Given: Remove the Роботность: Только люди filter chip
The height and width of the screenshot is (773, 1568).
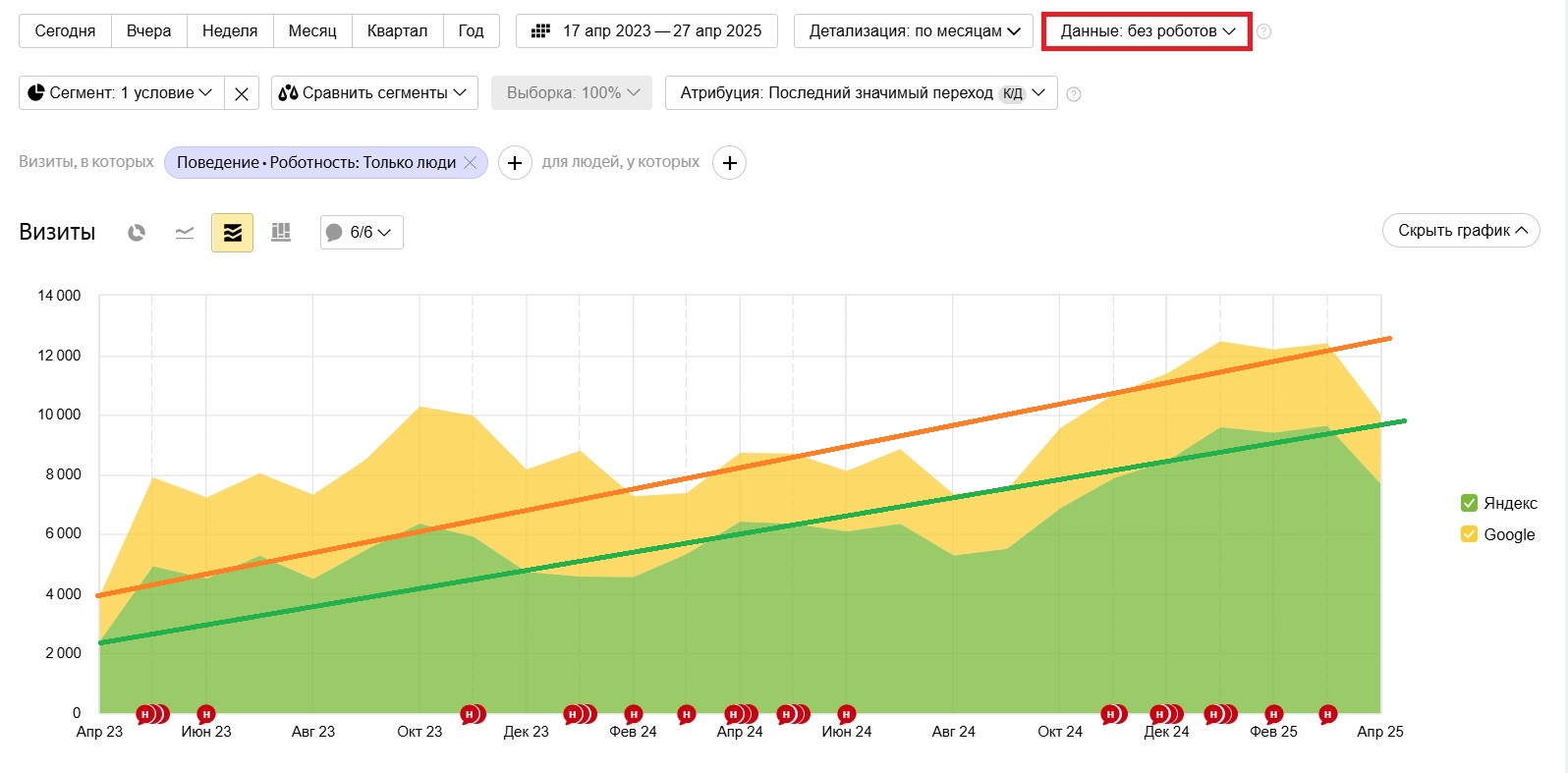Looking at the screenshot, I should pyautogui.click(x=471, y=163).
